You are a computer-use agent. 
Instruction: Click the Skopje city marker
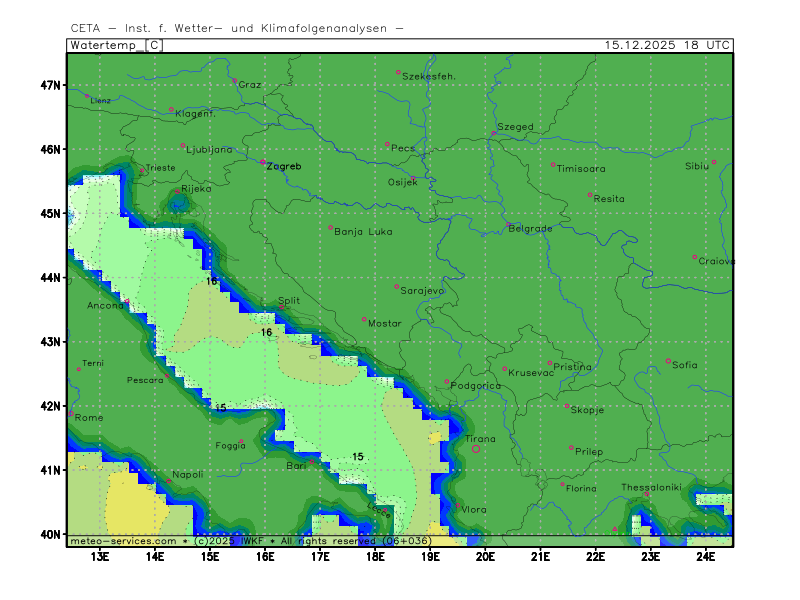[x=568, y=406]
